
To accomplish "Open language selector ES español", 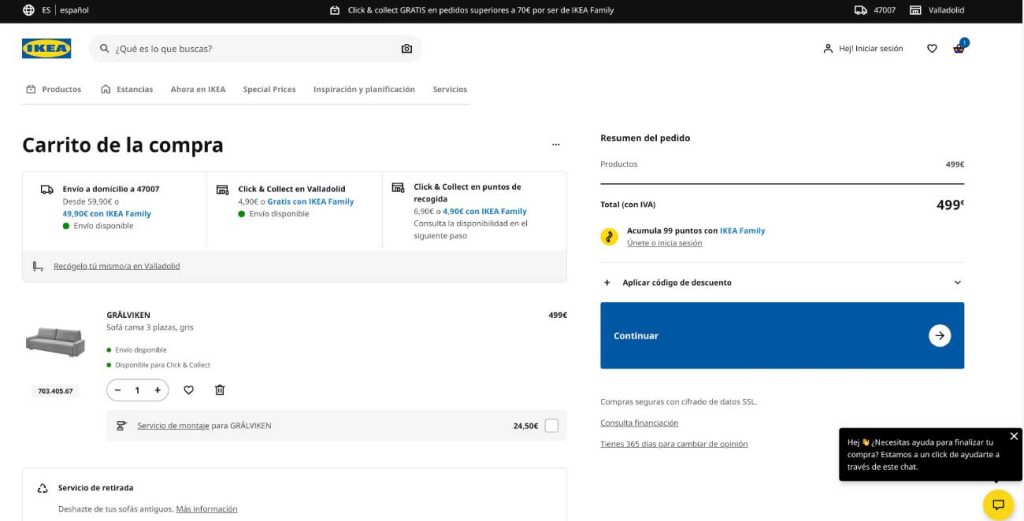I will (56, 10).
